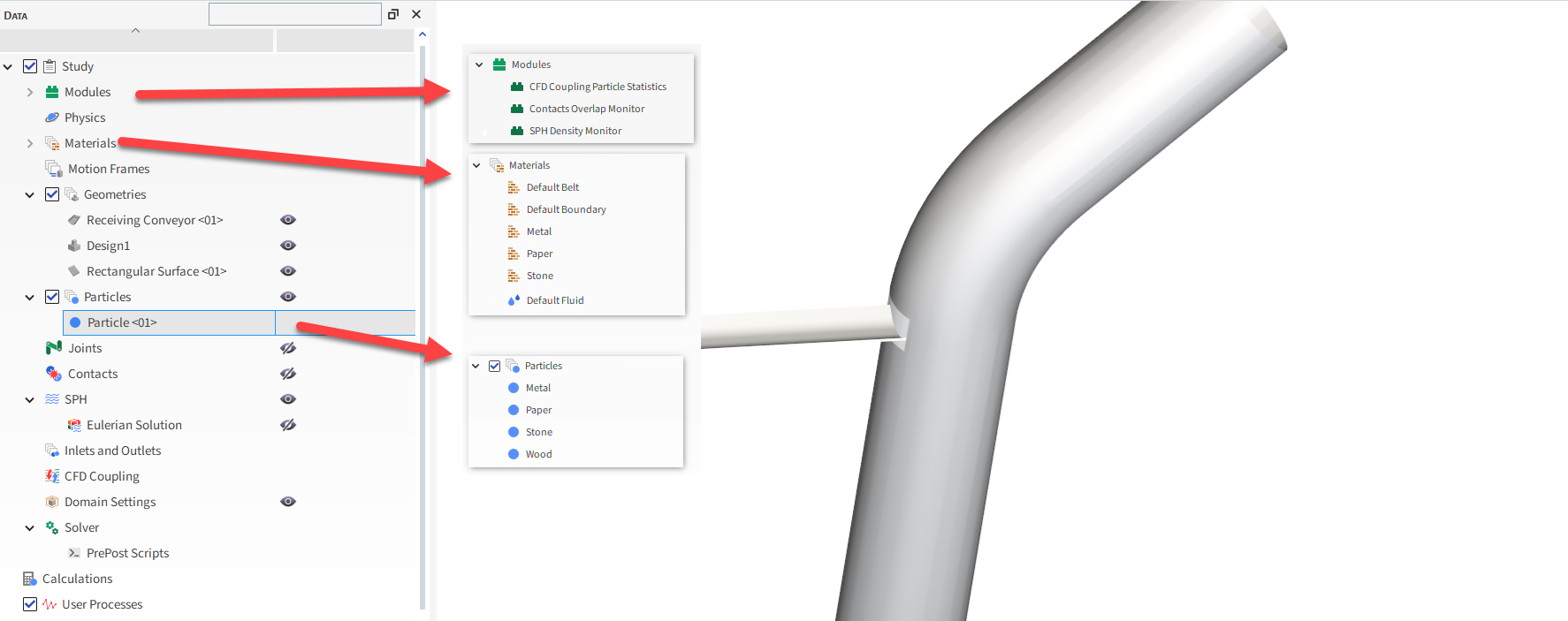This screenshot has width=1568, height=621.
Task: Hide Rectangular Surface <01> with eye icon
Action: pos(288,271)
